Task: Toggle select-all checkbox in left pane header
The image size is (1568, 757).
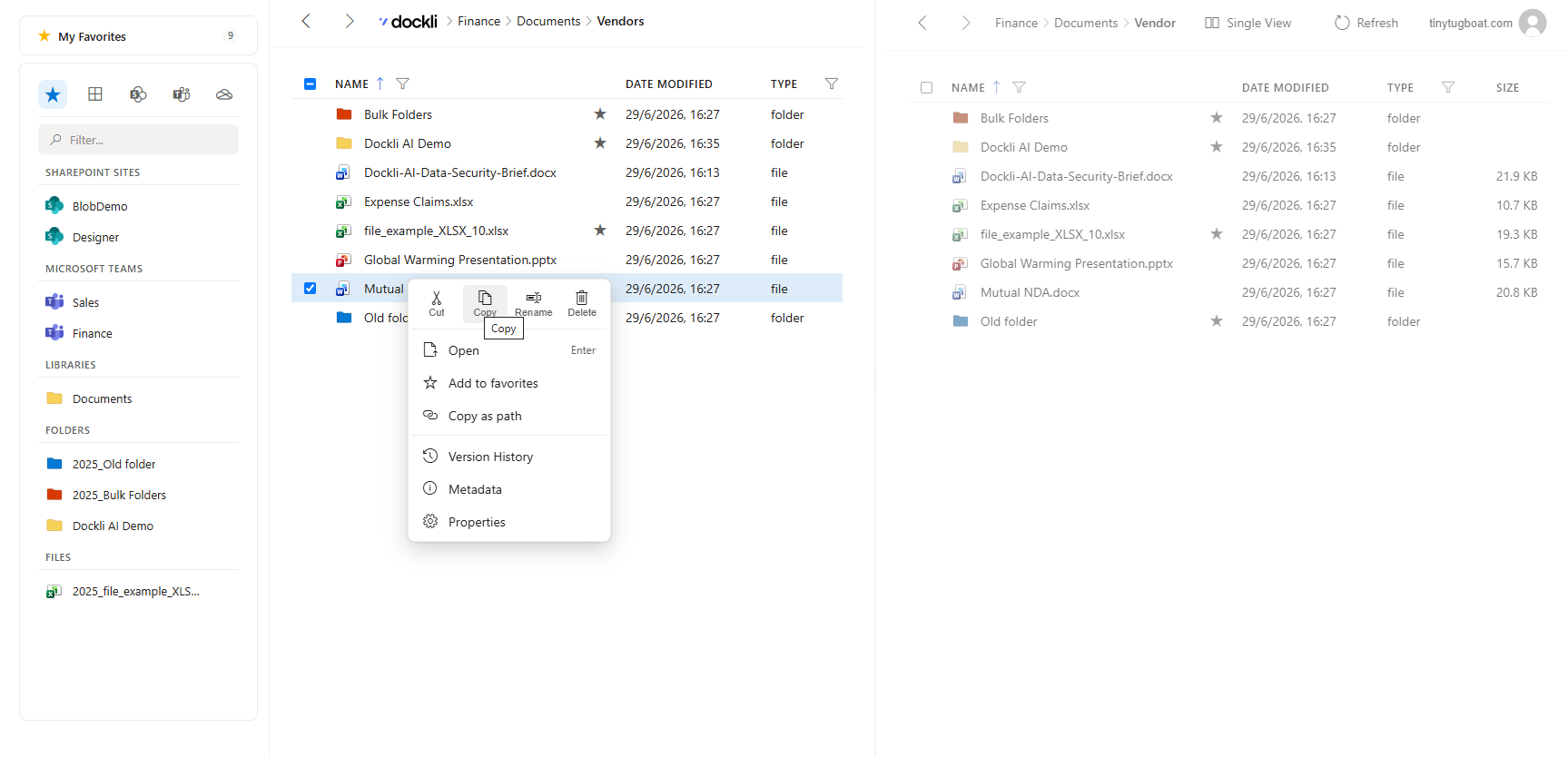Action: [311, 84]
